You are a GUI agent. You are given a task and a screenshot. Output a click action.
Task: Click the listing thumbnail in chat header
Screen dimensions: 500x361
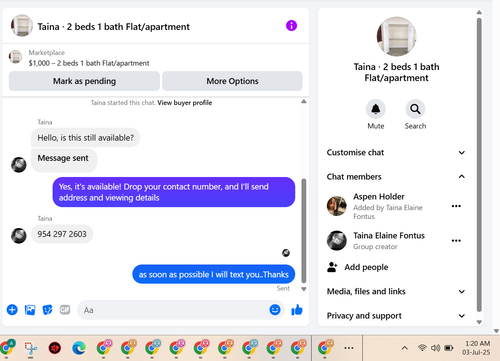pyautogui.click(x=22, y=25)
